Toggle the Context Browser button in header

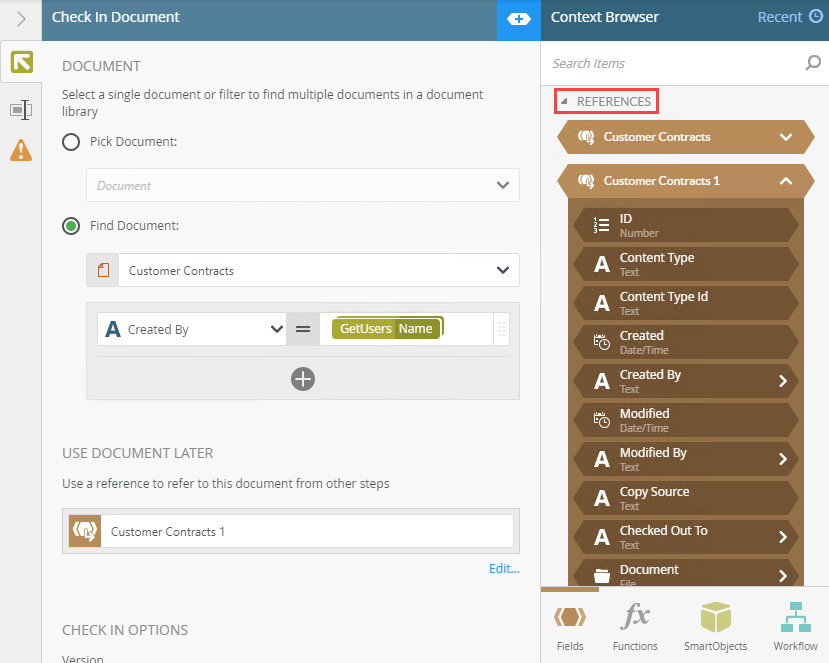click(x=519, y=20)
